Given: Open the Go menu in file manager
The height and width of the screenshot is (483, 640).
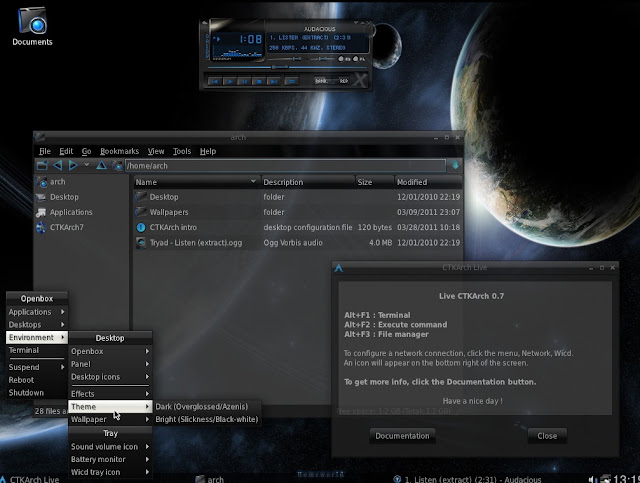Looking at the screenshot, I should click(86, 151).
